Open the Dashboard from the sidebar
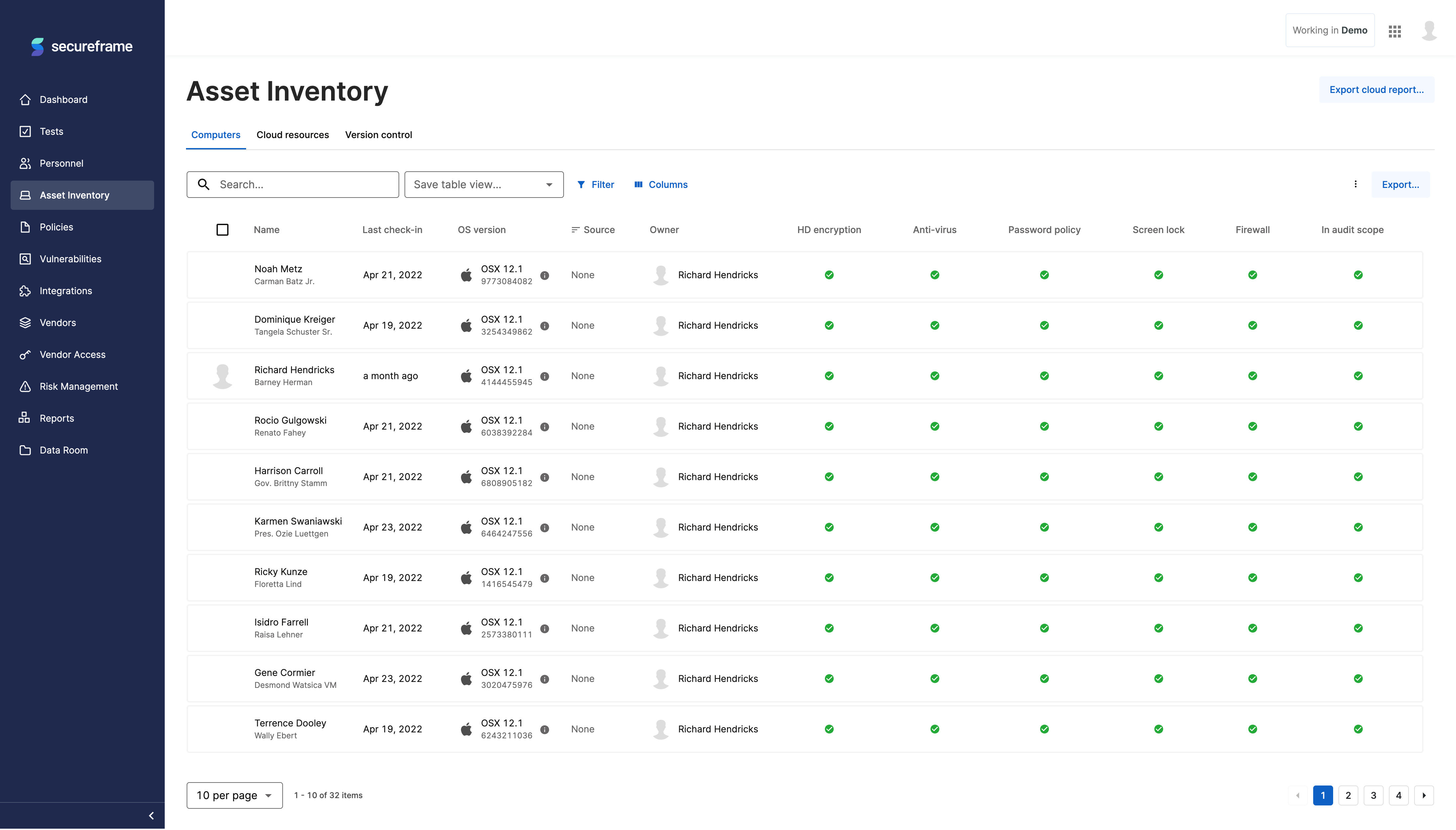Image resolution: width=1456 pixels, height=830 pixels. pyautogui.click(x=63, y=99)
